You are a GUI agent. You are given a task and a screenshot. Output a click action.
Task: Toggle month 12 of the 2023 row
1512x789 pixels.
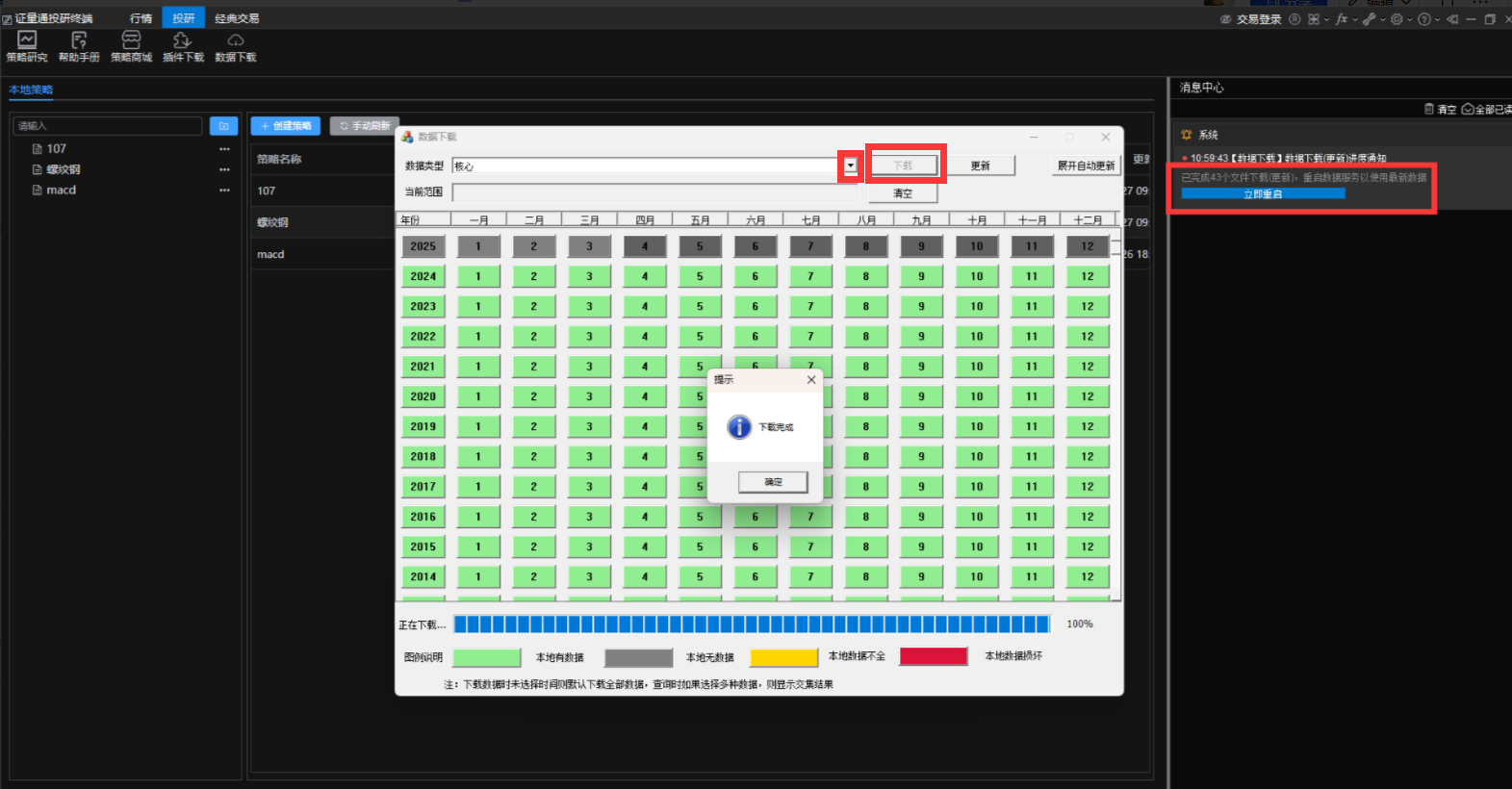coord(1087,306)
